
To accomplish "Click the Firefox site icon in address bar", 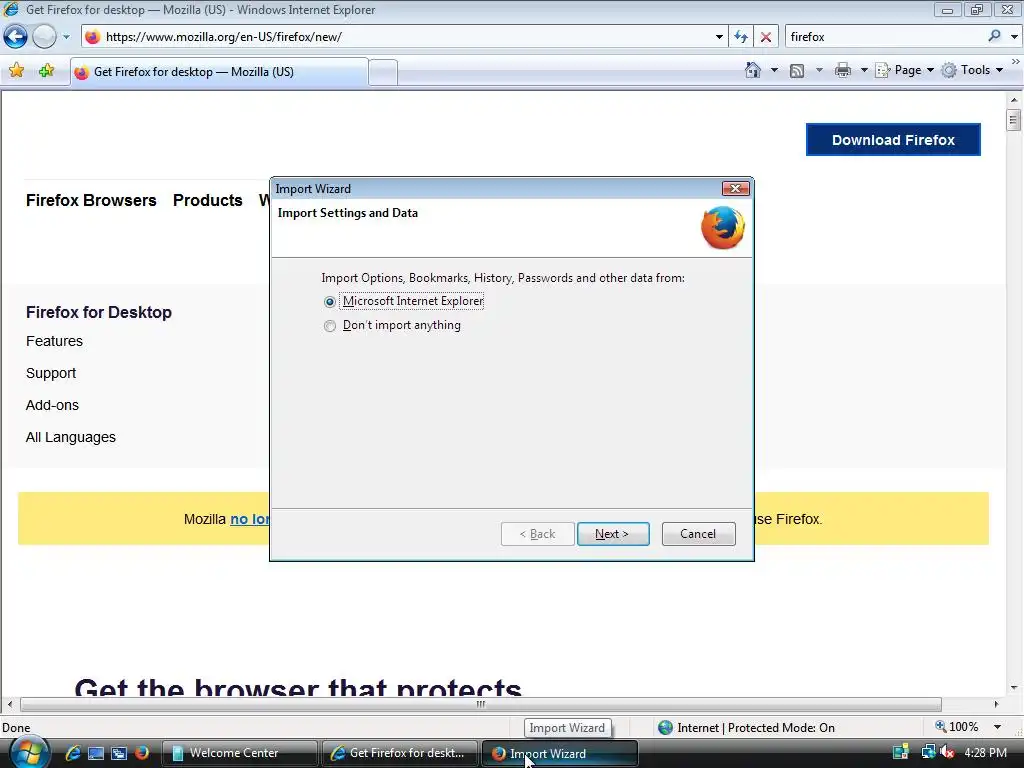I will 93,37.
